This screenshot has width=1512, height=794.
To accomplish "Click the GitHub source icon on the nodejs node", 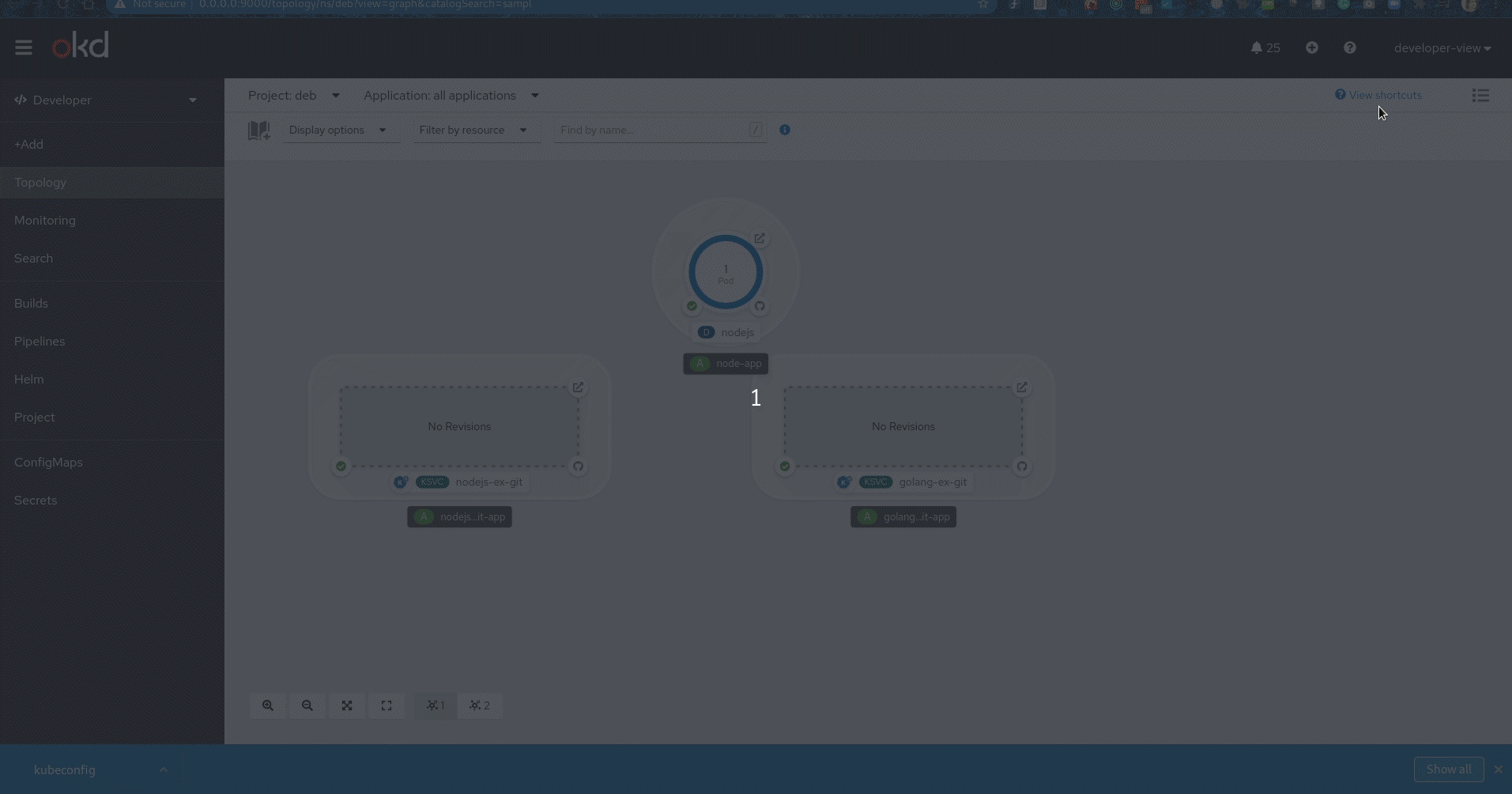I will click(x=760, y=306).
